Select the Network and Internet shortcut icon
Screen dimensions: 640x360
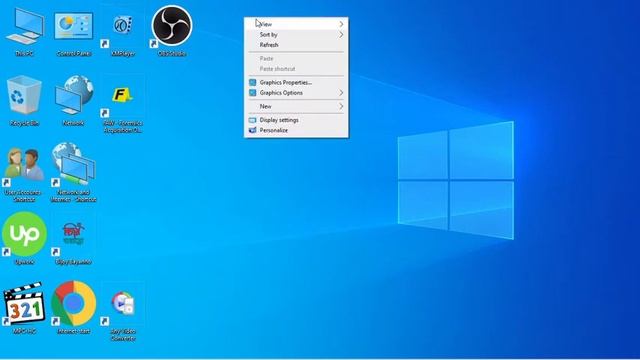[x=73, y=164]
